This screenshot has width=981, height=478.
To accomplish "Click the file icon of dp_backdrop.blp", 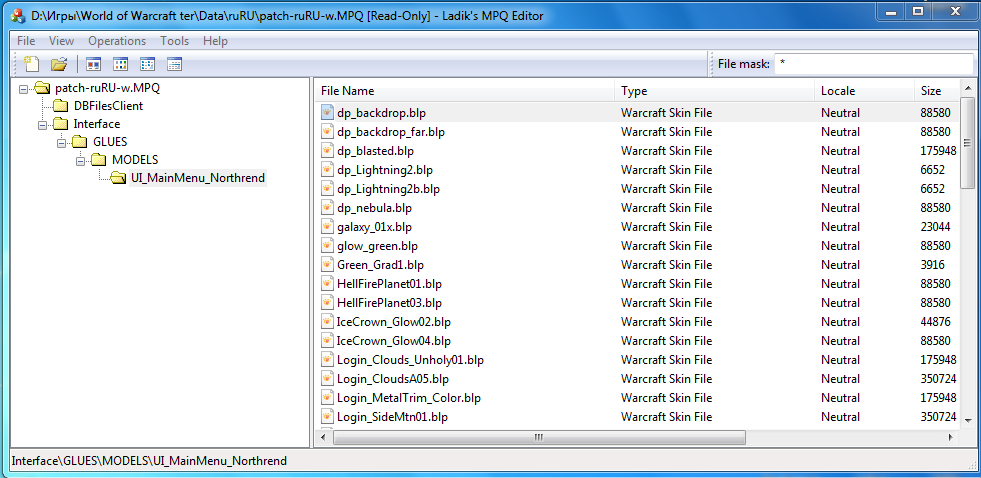I will tap(327, 113).
